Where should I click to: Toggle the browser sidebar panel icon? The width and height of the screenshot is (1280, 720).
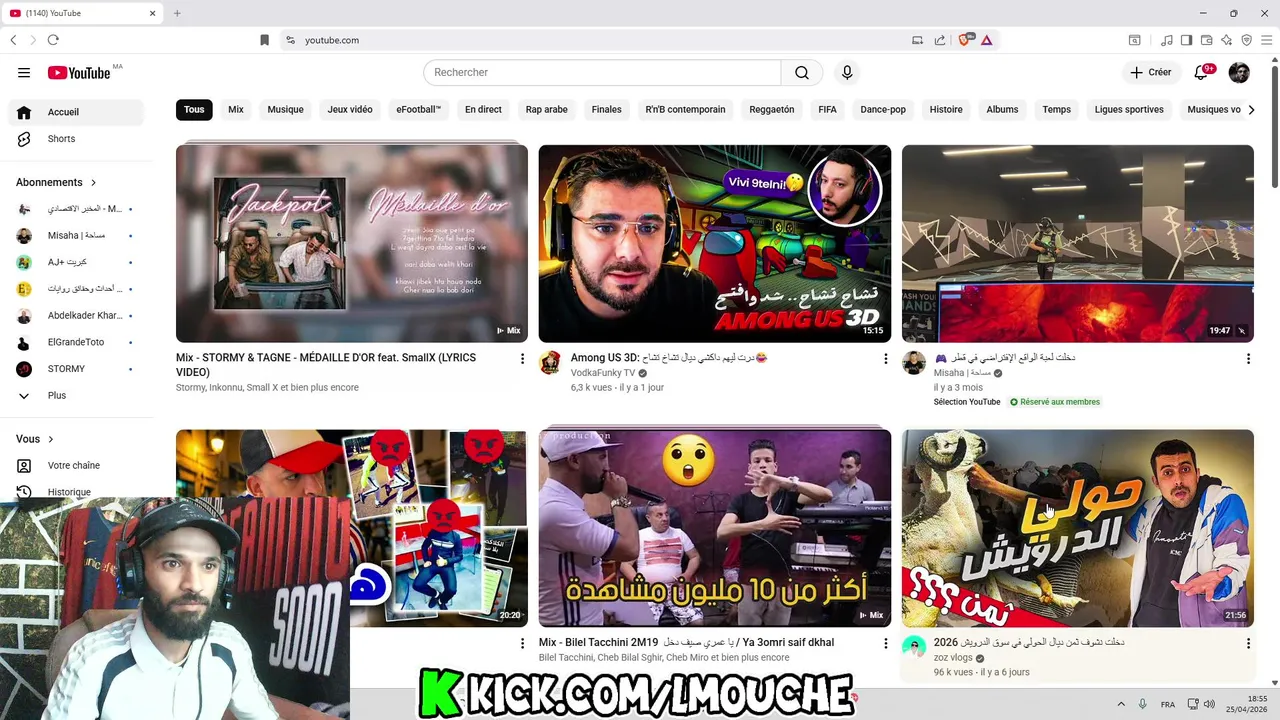coord(1186,40)
